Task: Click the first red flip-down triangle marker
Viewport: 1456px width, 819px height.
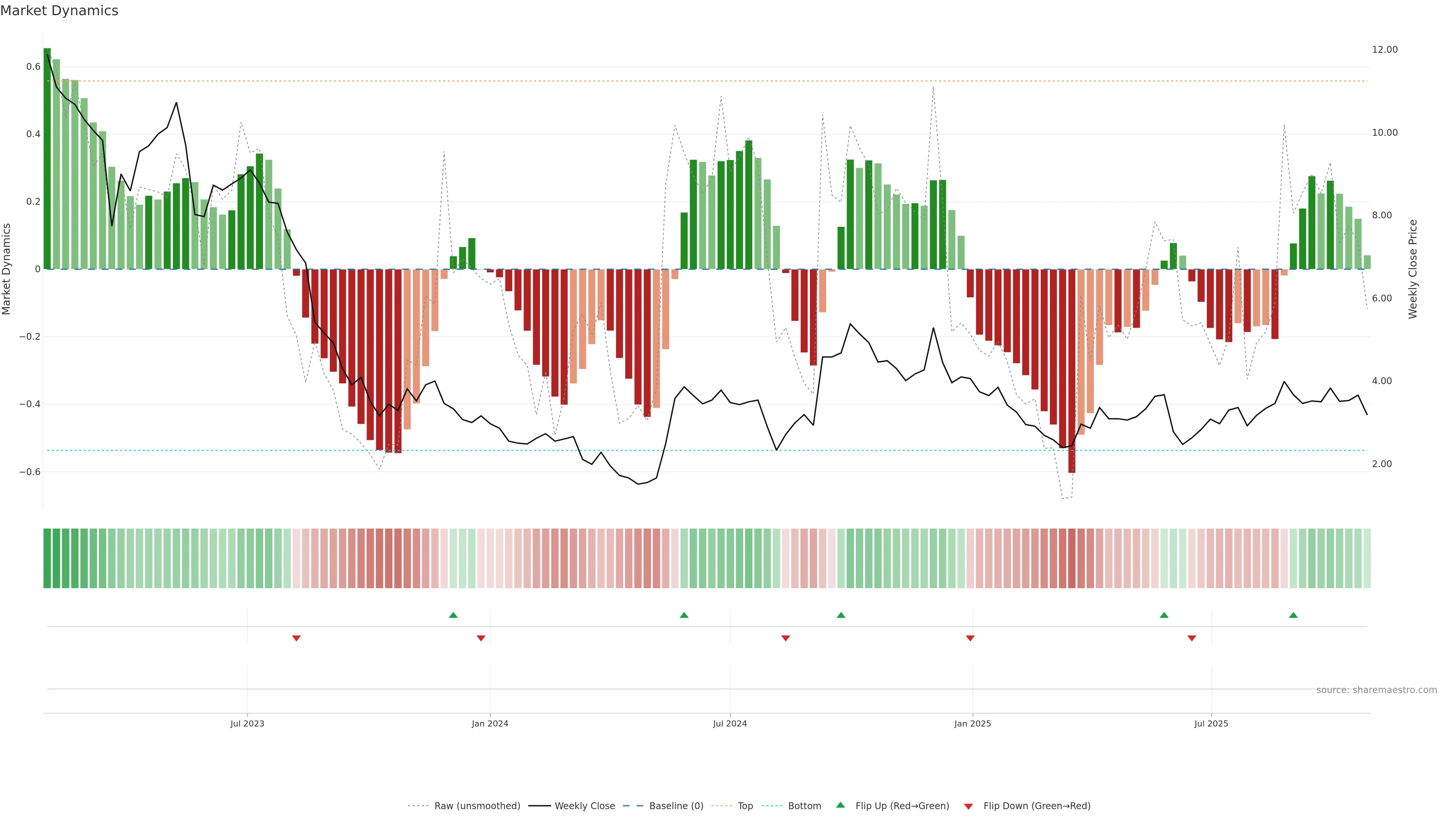Action: click(x=296, y=638)
